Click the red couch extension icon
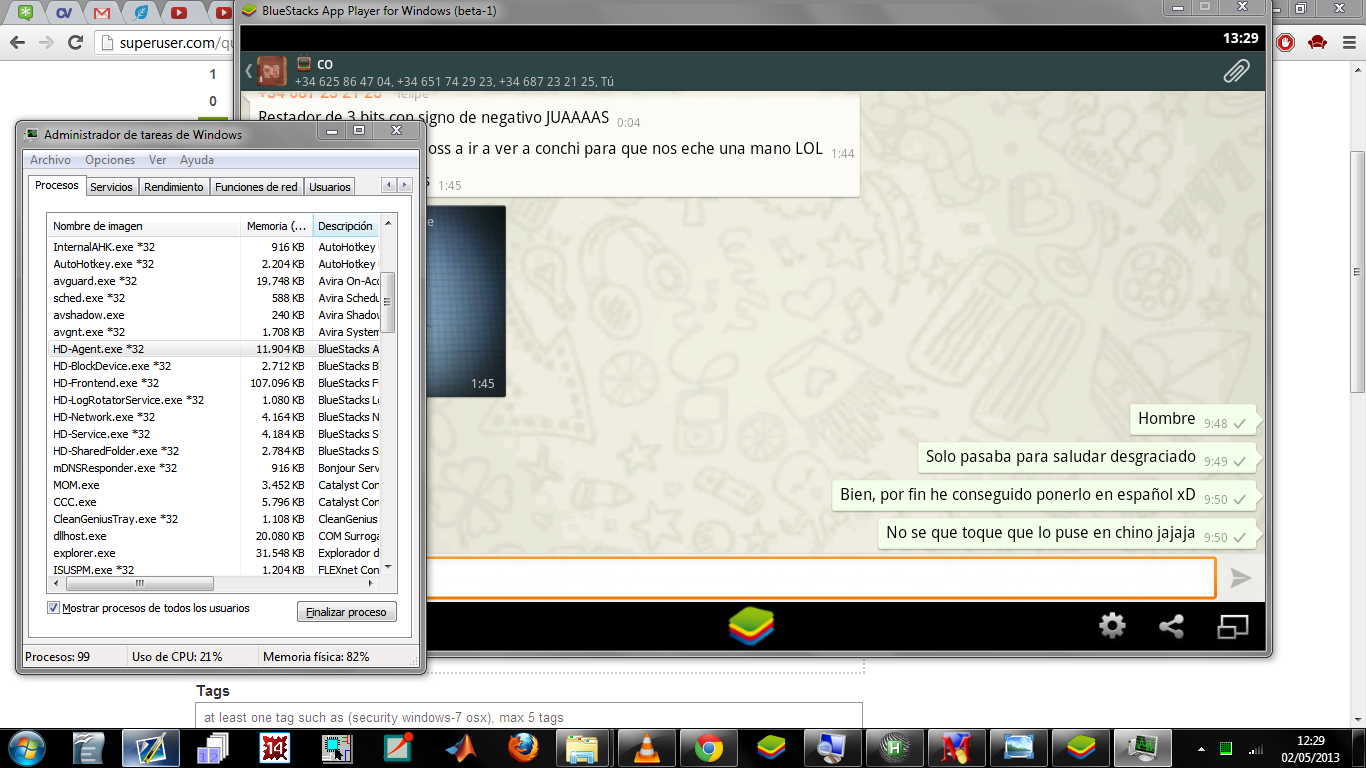 point(1317,42)
